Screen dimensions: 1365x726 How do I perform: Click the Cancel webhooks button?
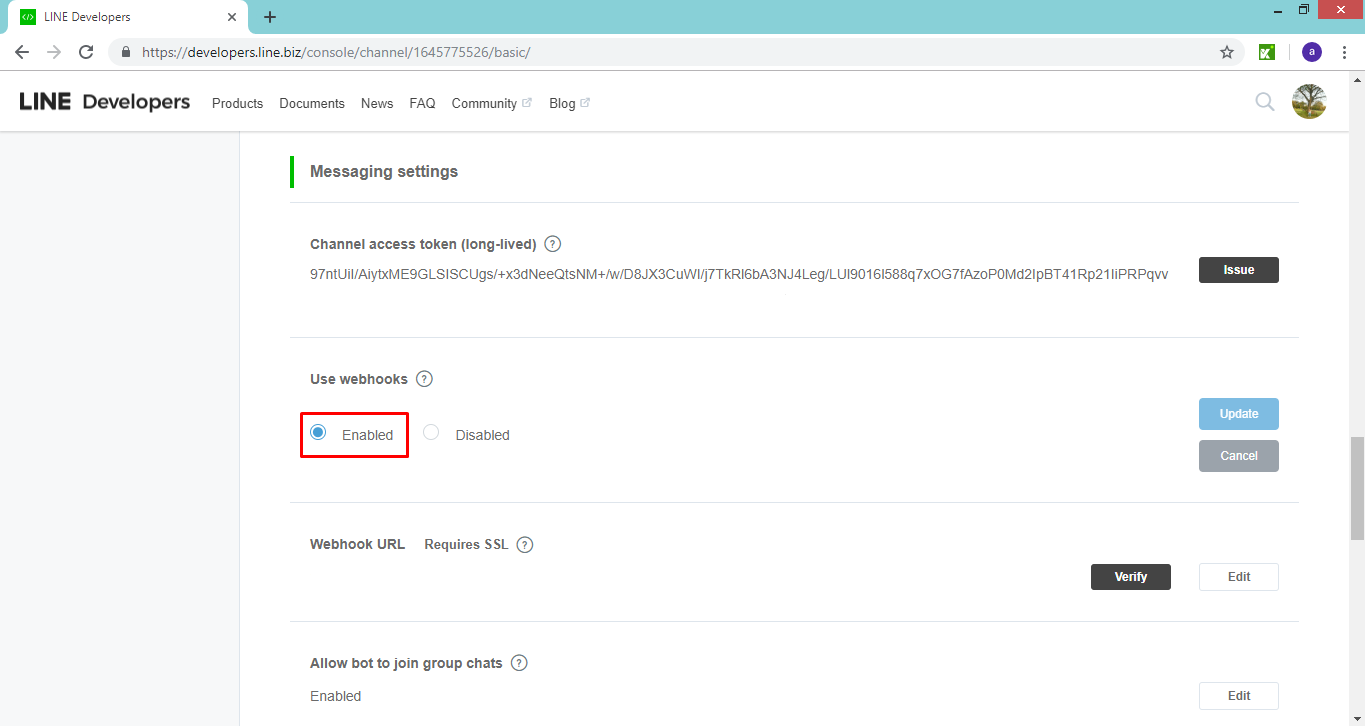[x=1238, y=456]
